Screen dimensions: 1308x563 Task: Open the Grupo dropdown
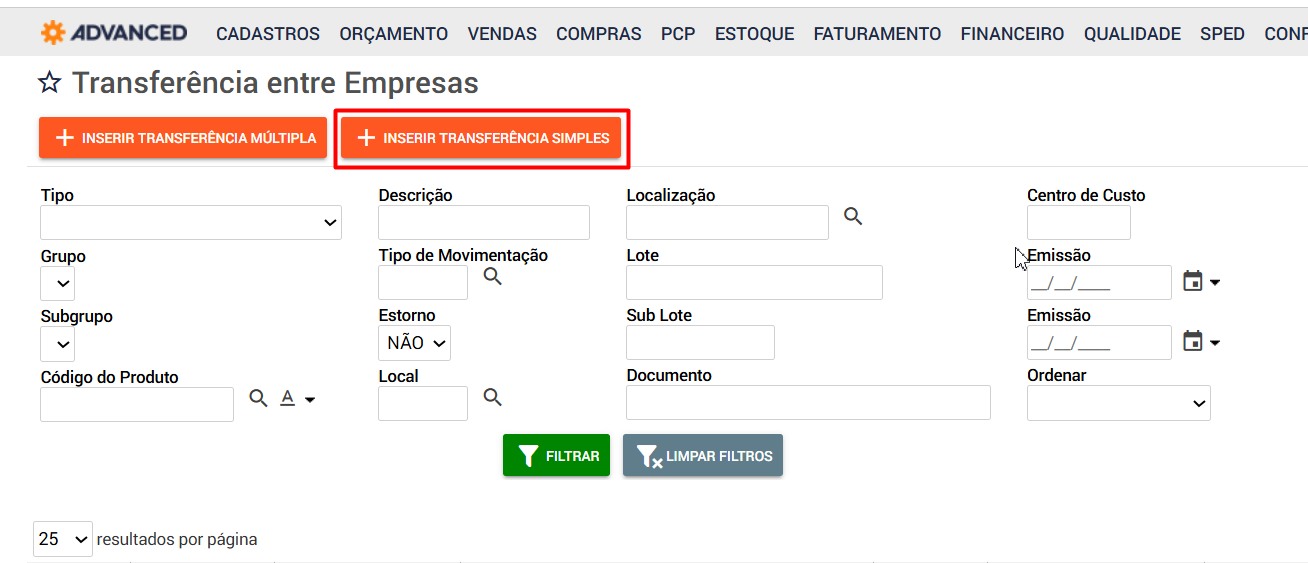click(x=58, y=284)
